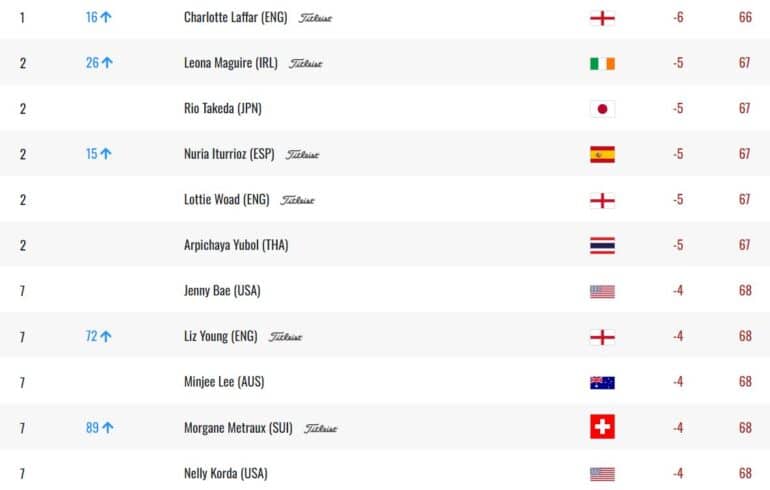Click Rio Takeda (JPN) name
770x490 pixels.
tap(223, 109)
